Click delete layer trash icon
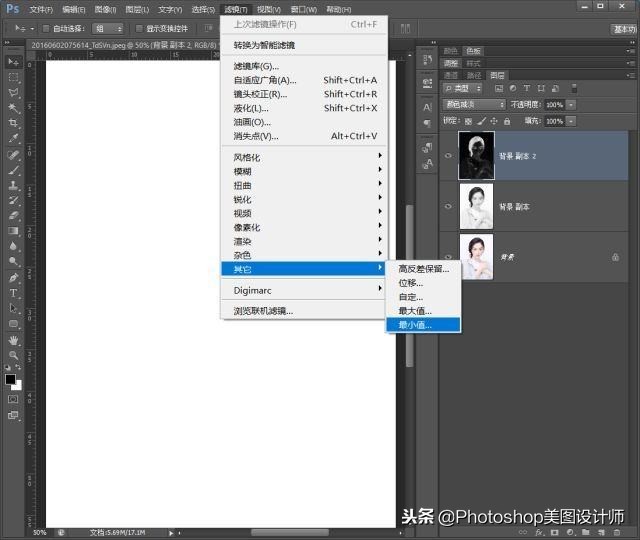 point(617,532)
